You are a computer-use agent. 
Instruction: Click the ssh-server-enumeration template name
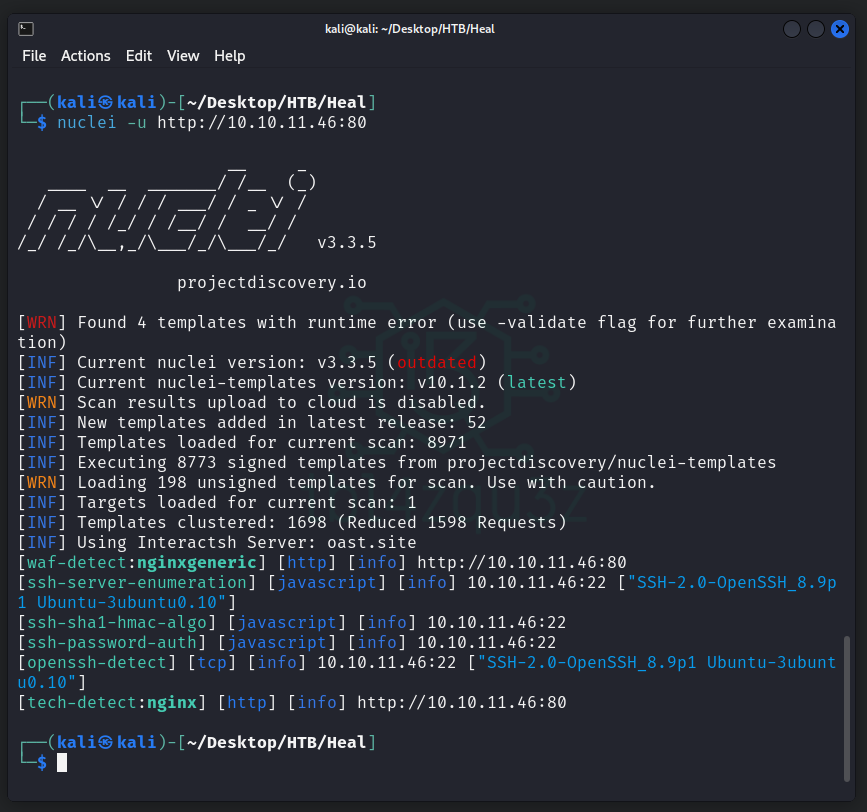coord(137,583)
